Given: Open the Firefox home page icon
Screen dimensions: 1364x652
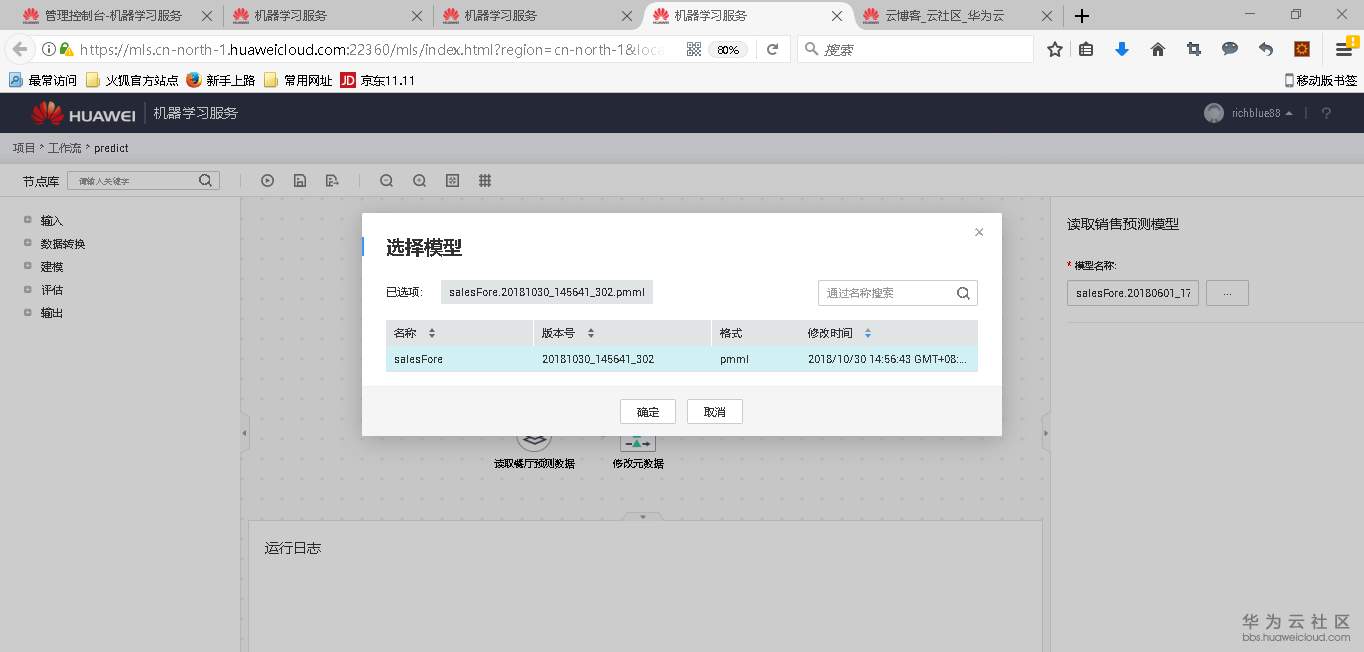Looking at the screenshot, I should coord(1157,47).
